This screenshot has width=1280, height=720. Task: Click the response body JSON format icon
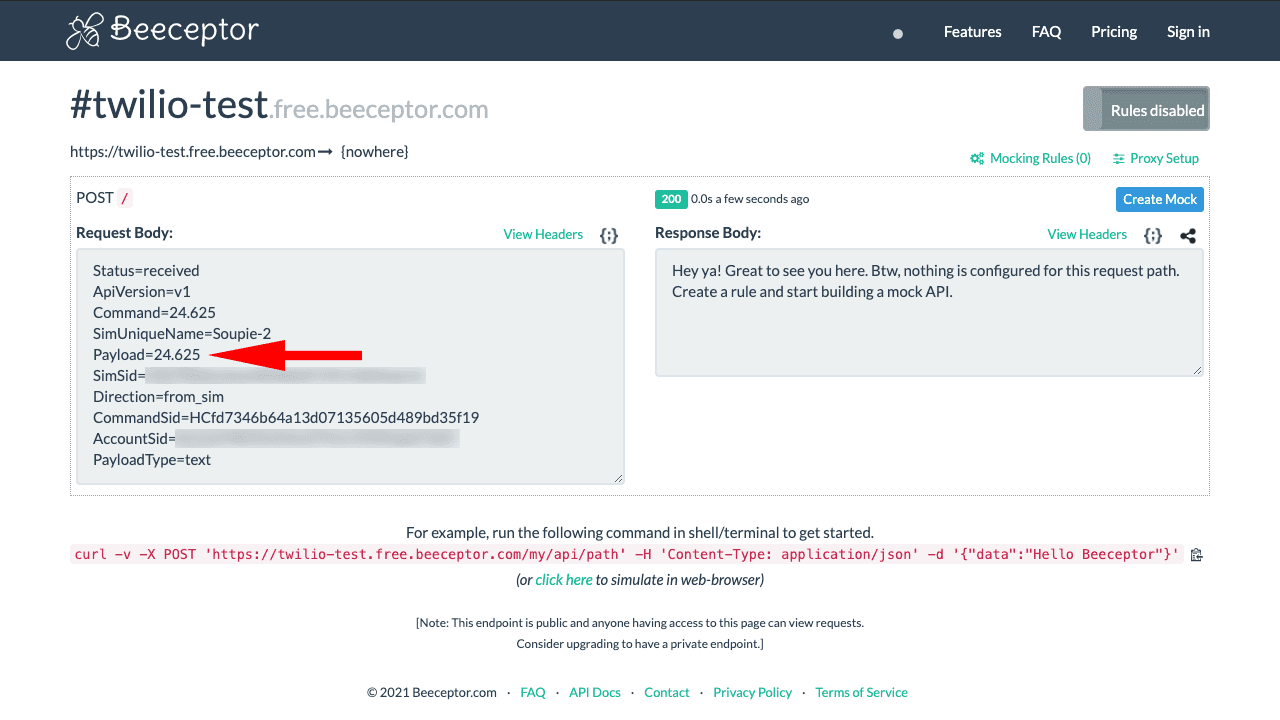pyautogui.click(x=1153, y=235)
